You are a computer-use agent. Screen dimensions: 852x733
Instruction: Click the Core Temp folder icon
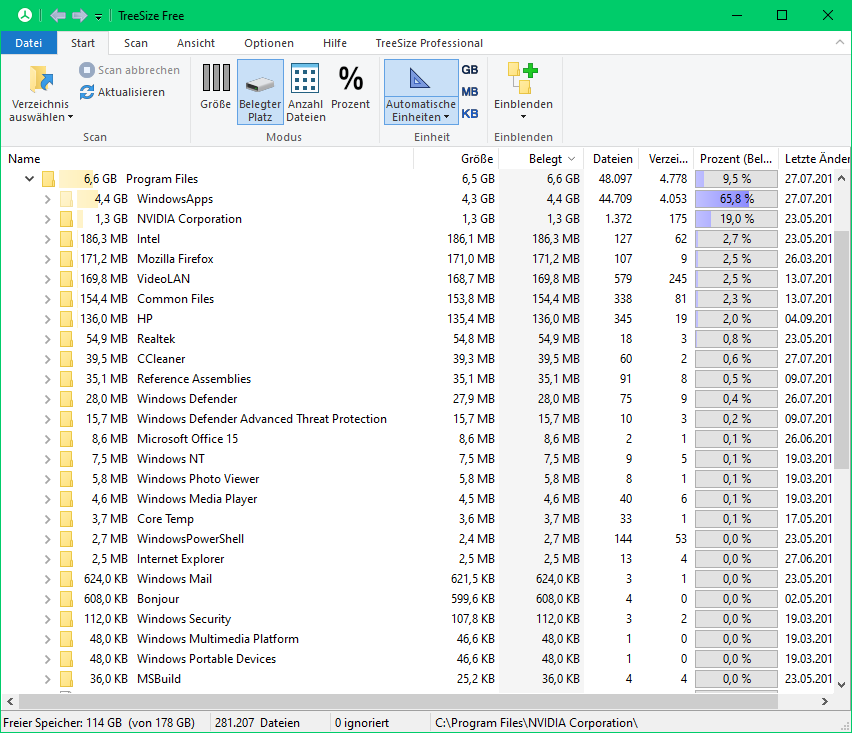click(66, 519)
